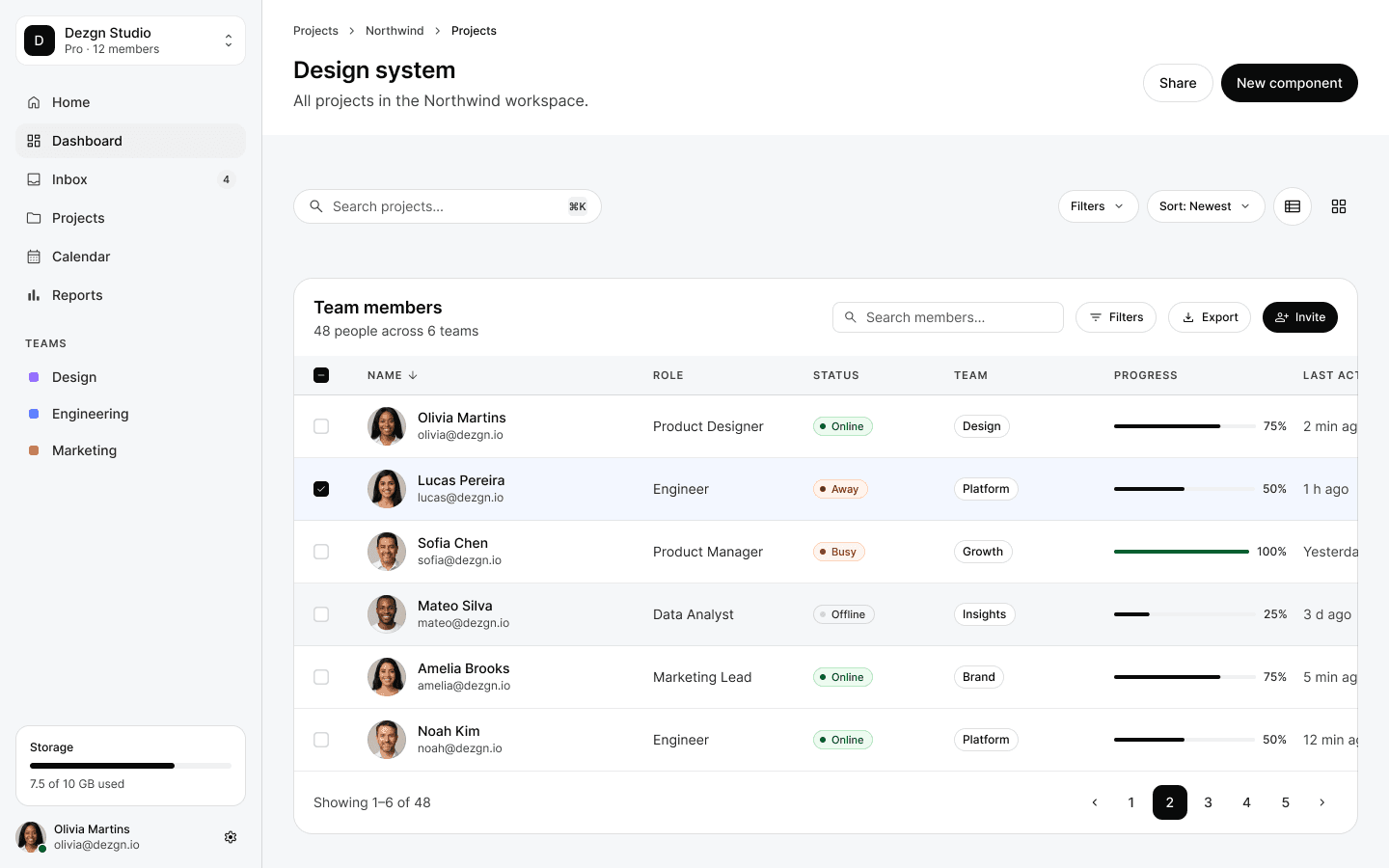Click the Share button

[x=1178, y=83]
